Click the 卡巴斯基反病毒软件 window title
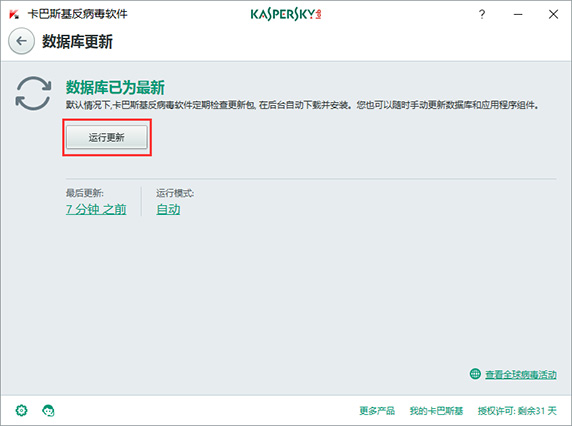 (x=78, y=14)
